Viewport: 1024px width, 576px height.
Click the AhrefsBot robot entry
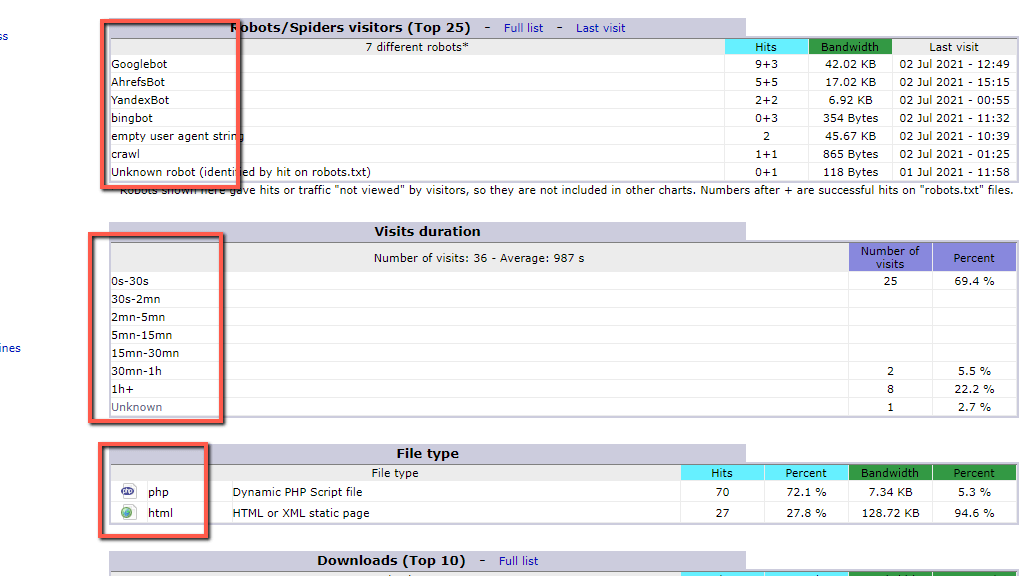point(138,83)
